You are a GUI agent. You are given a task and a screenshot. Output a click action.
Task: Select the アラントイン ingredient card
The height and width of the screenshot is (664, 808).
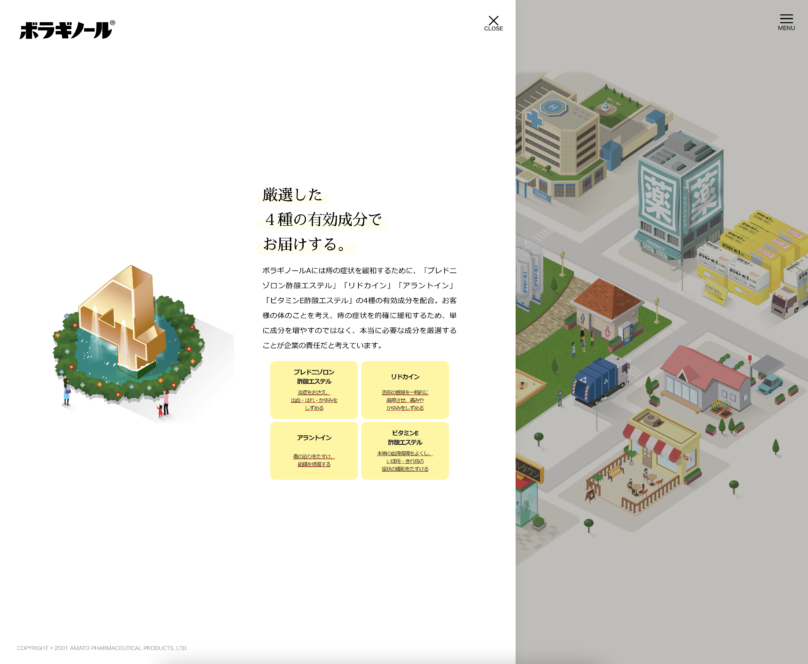pyautogui.click(x=314, y=451)
